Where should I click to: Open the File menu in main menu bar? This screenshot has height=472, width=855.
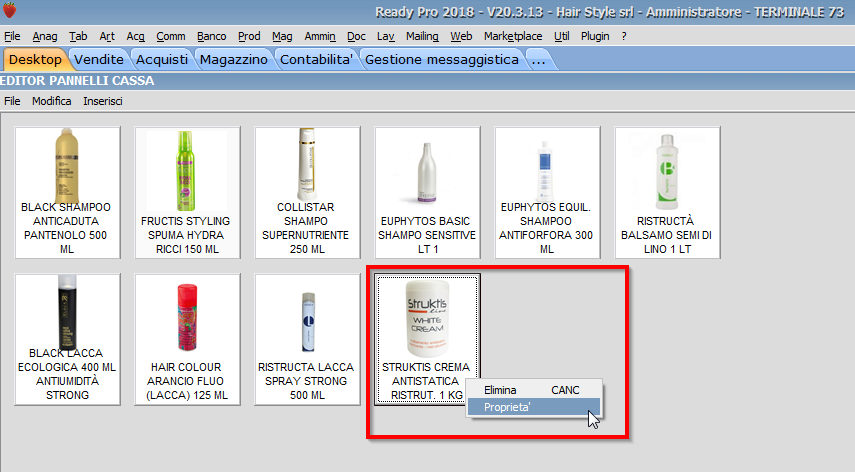pos(12,36)
